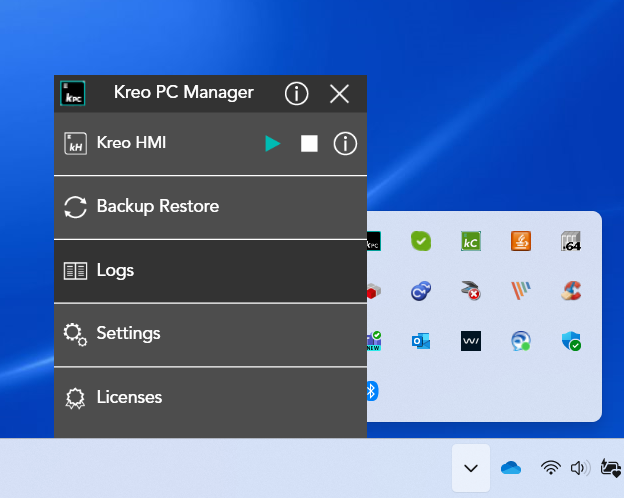Click the Outlook tray icon
Viewport: 624px width, 498px height.
pyautogui.click(x=421, y=341)
